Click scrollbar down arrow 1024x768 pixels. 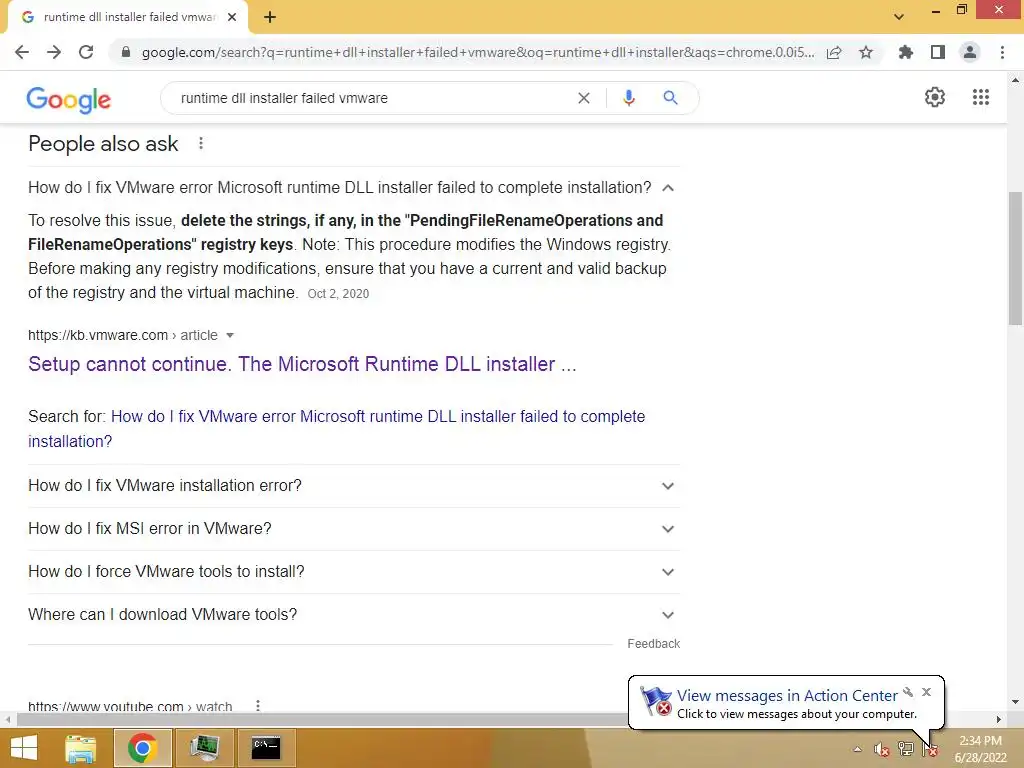[x=1015, y=702]
